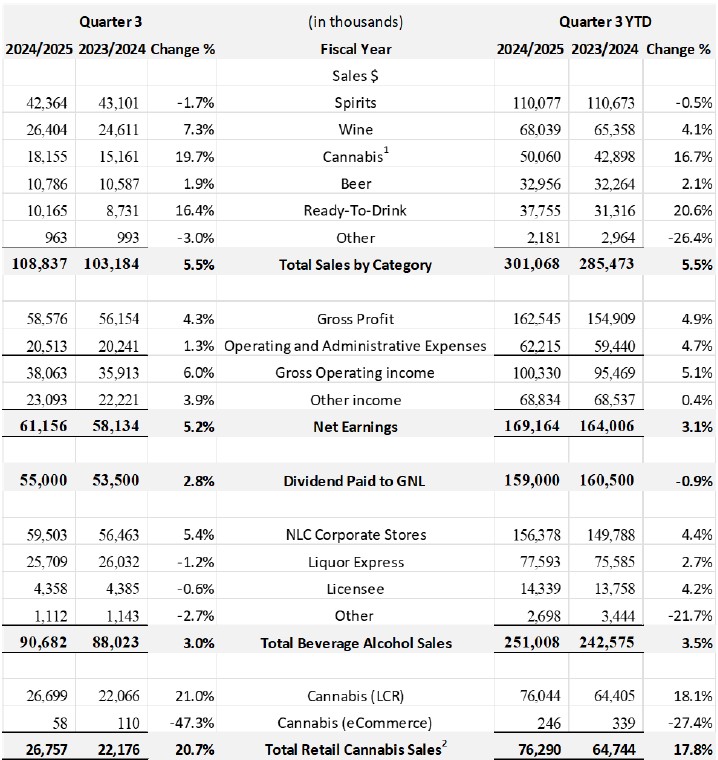Select the Fiscal Year header cell
This screenshot has width=718, height=760.
click(x=355, y=48)
